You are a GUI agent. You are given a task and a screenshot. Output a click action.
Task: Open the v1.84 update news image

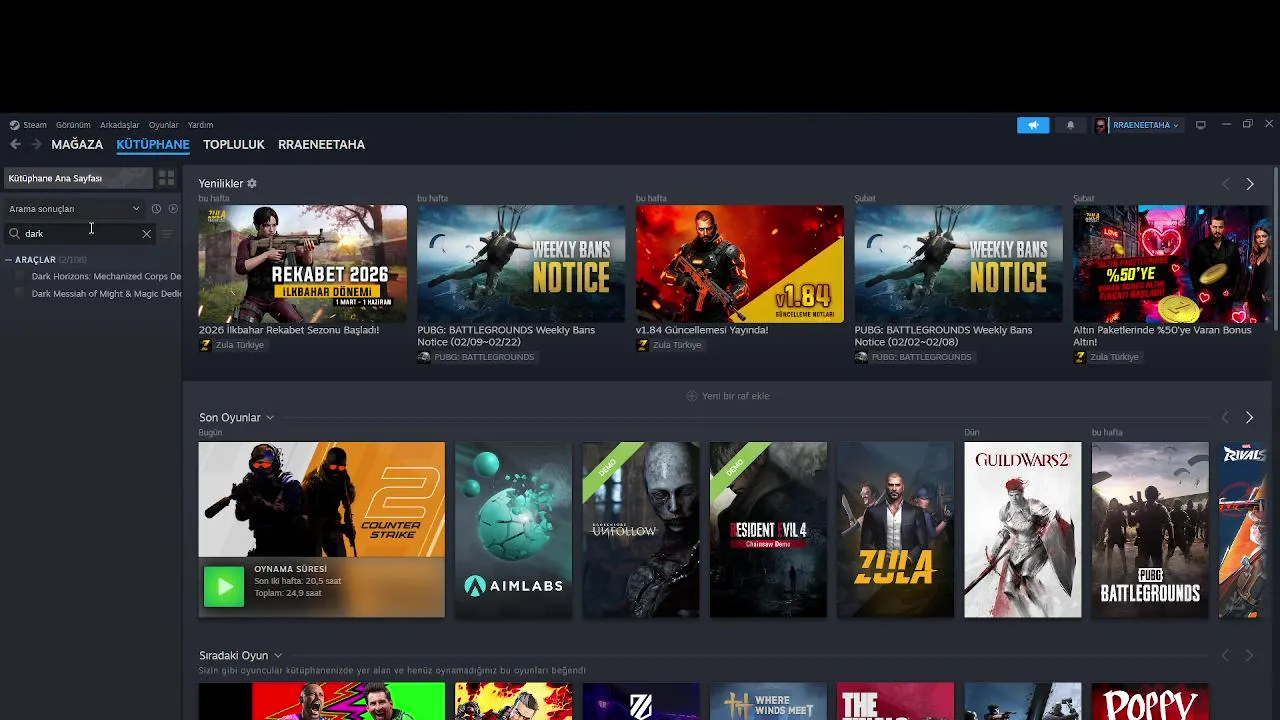pos(740,264)
